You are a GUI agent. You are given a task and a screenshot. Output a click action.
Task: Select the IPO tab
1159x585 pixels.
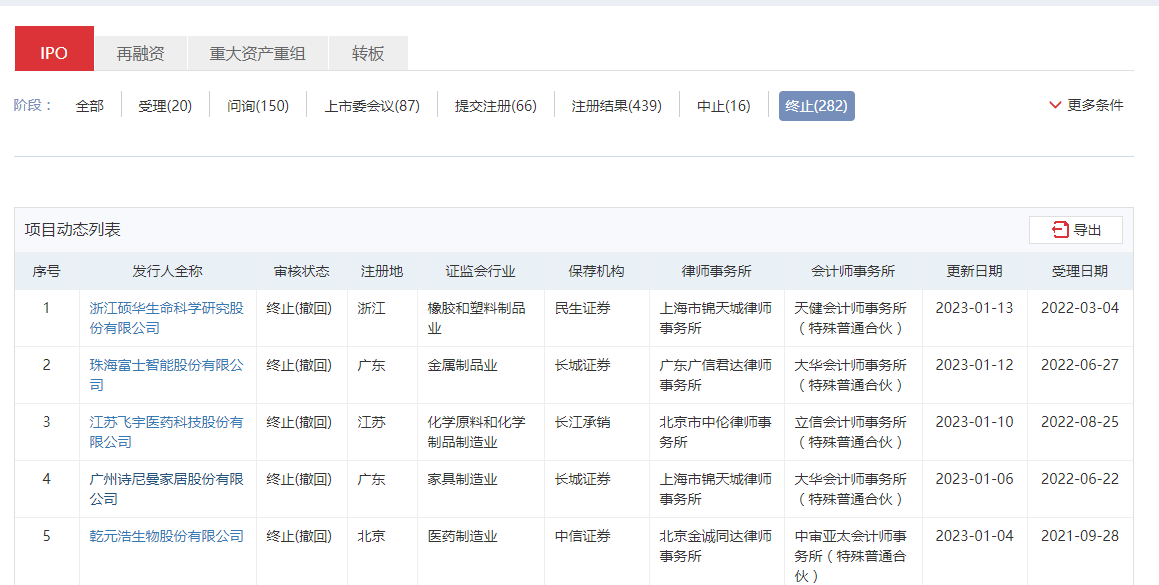[54, 54]
